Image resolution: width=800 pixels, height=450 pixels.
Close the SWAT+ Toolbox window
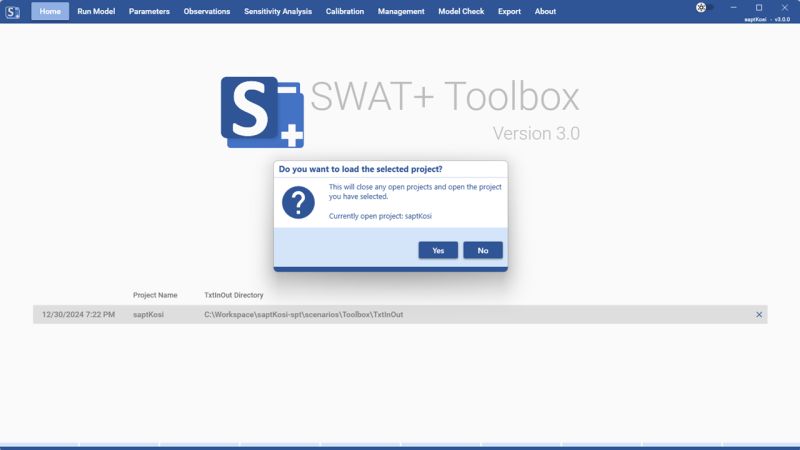785,7
